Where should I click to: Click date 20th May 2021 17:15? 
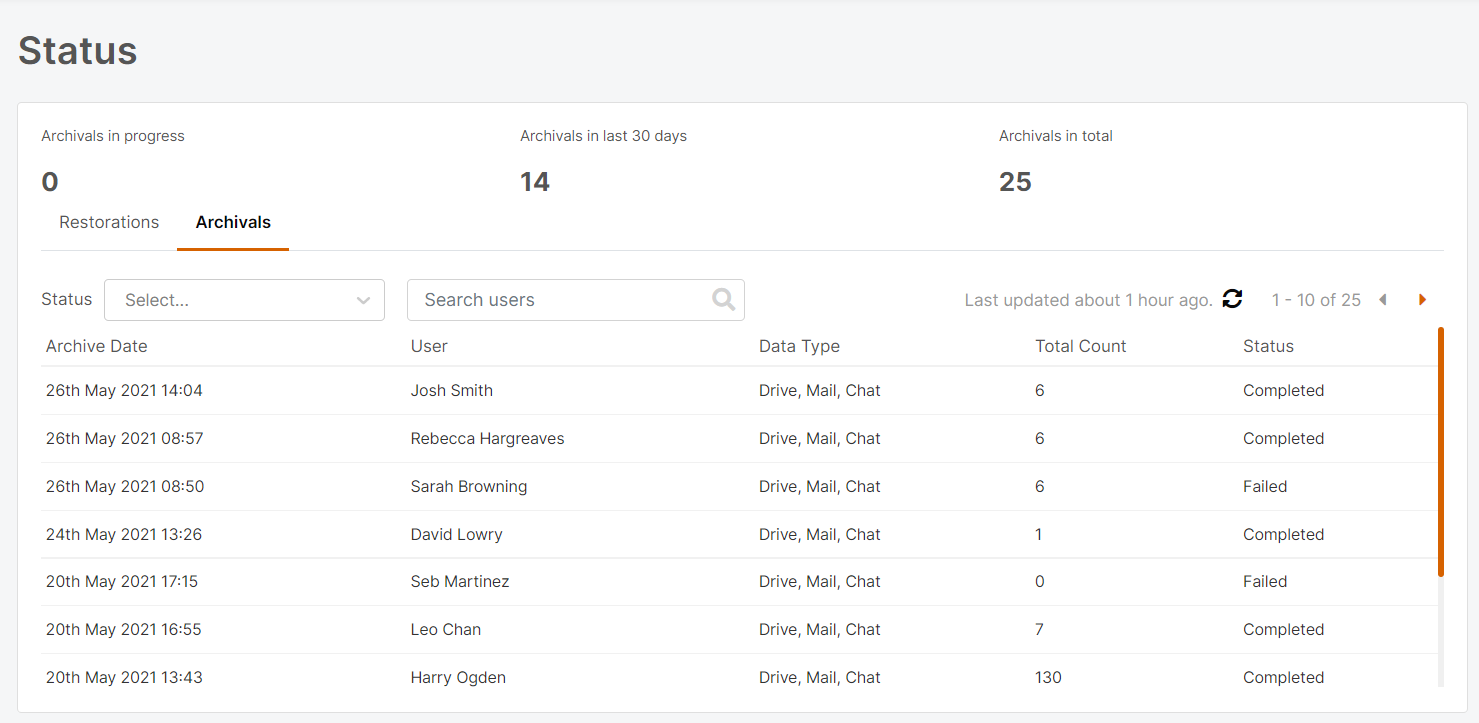click(122, 581)
